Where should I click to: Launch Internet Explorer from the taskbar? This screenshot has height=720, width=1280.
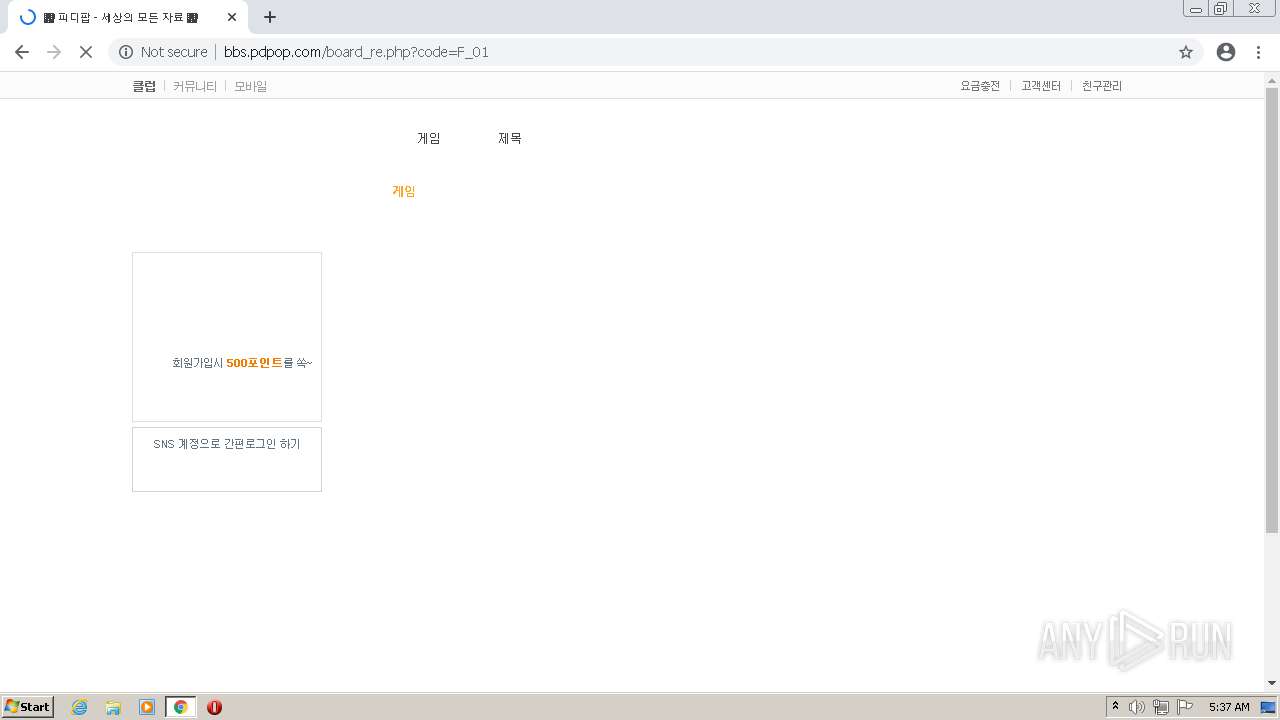click(80, 707)
